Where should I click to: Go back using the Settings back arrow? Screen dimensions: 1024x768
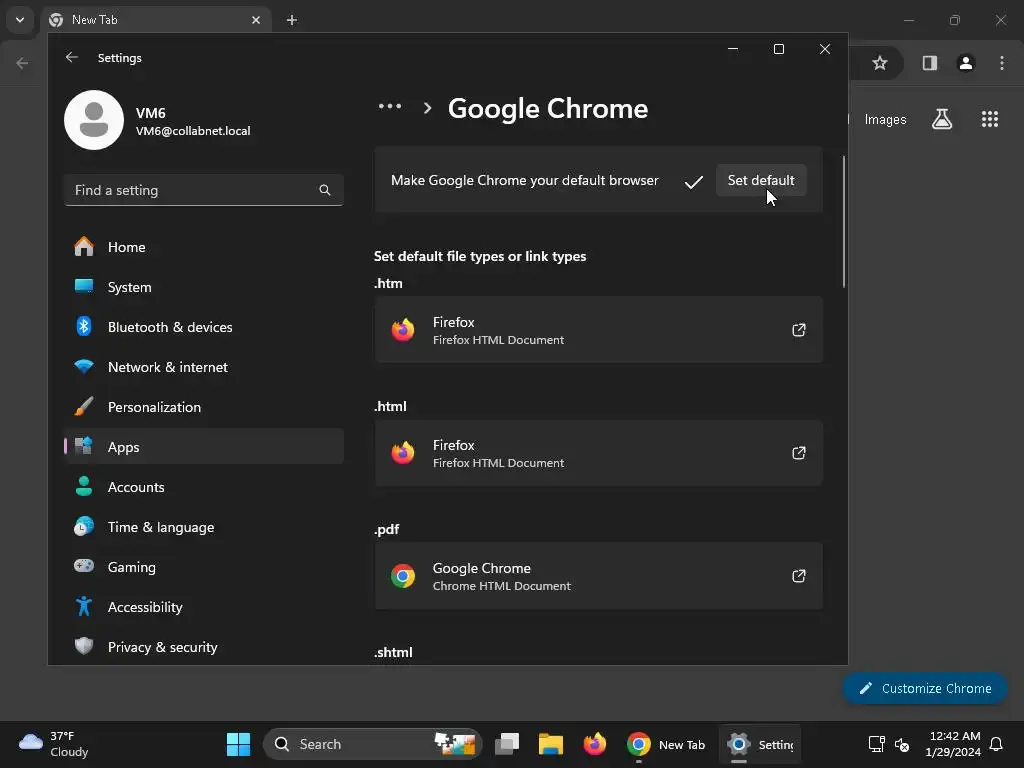coord(72,57)
